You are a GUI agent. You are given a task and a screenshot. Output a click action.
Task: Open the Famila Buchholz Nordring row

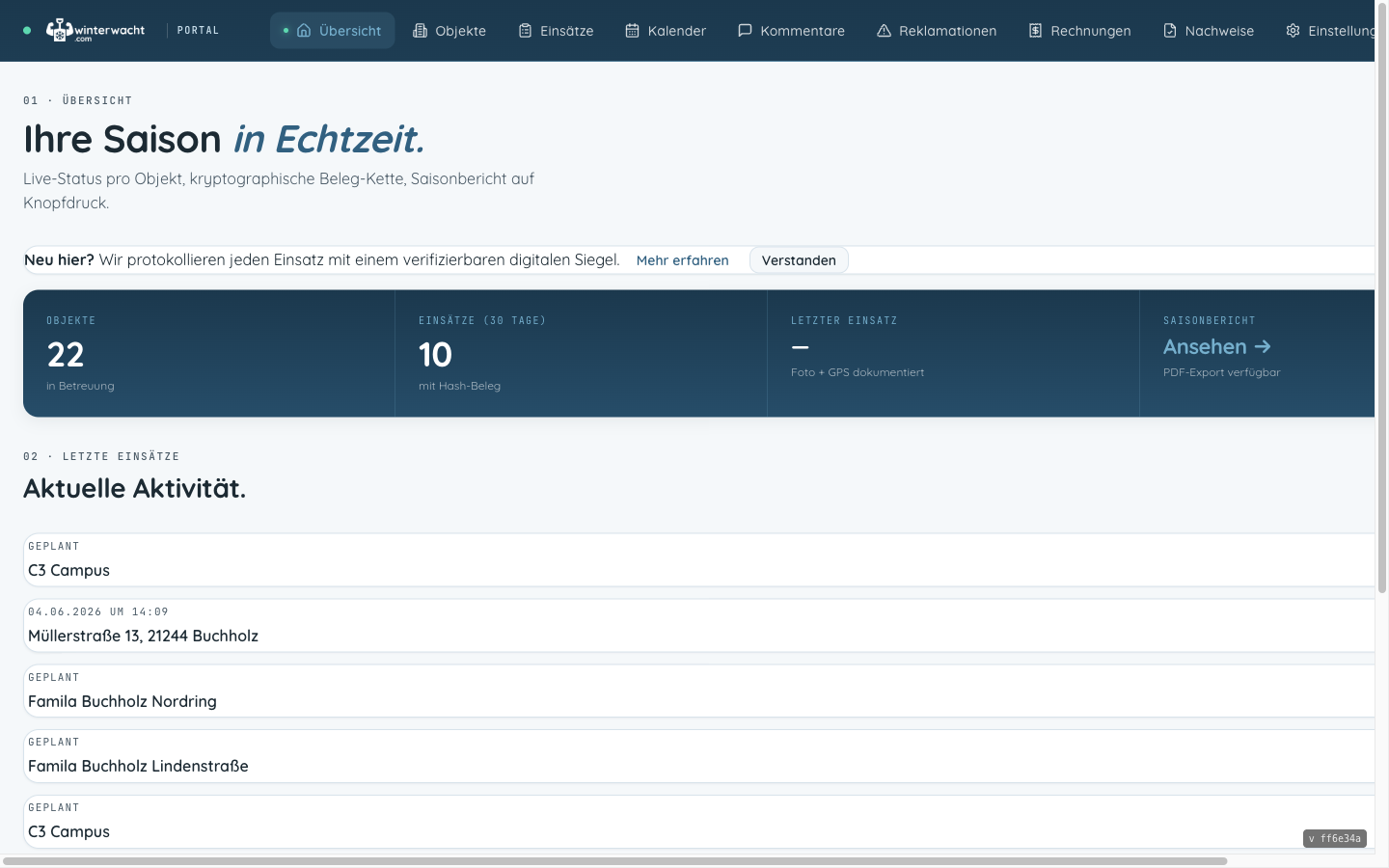(699, 691)
